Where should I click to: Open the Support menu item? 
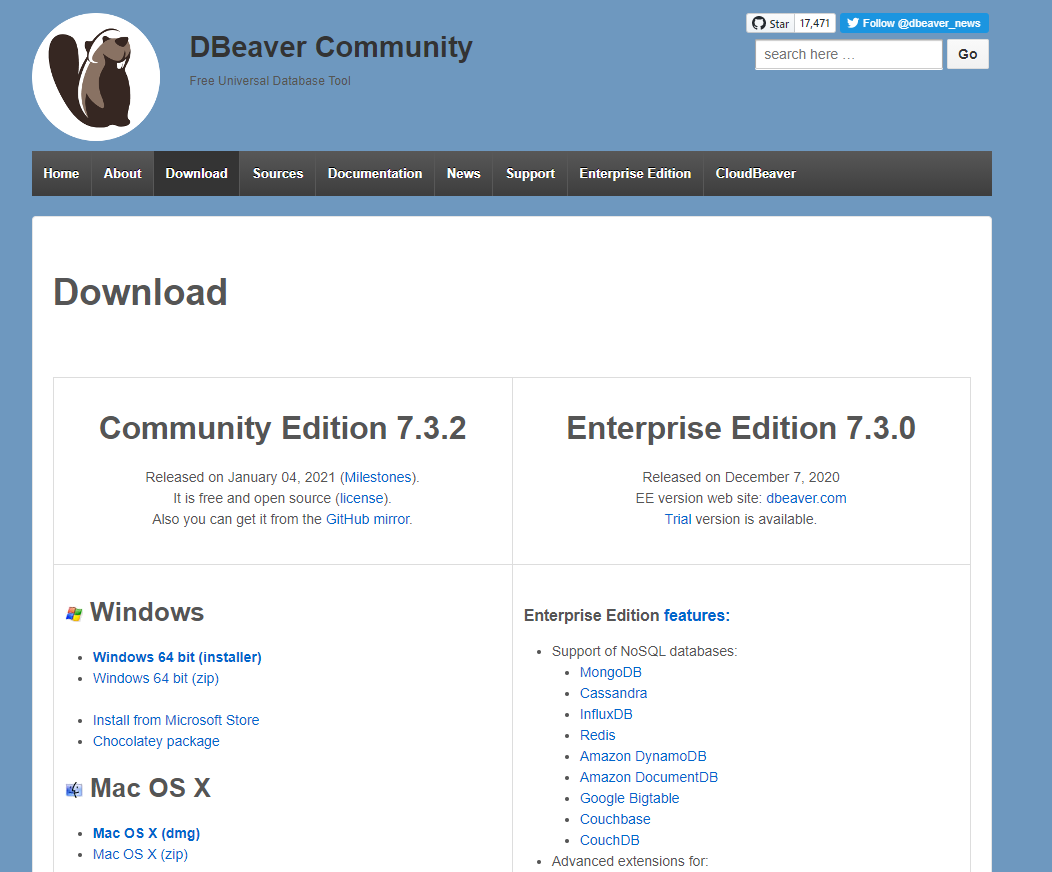pyautogui.click(x=530, y=174)
